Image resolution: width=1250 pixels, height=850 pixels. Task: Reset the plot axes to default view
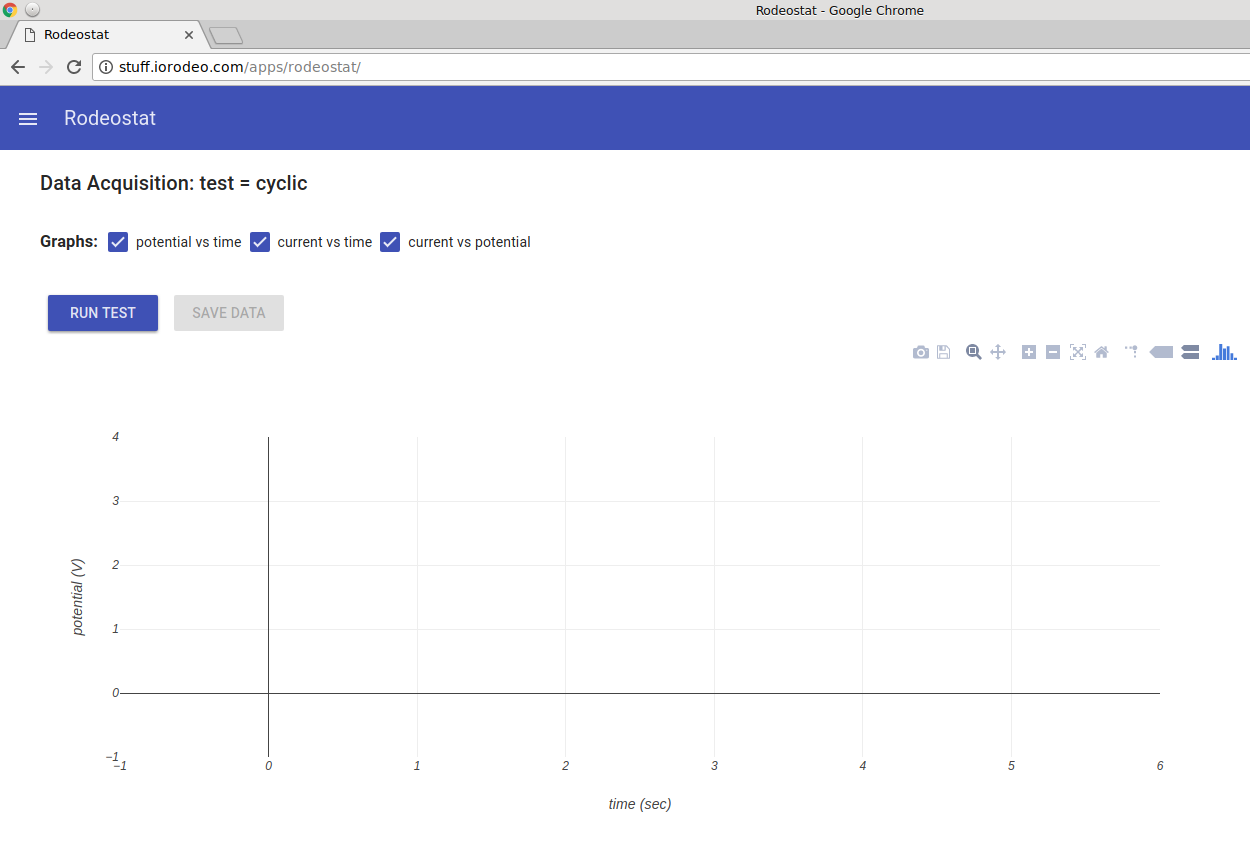[x=1101, y=352]
